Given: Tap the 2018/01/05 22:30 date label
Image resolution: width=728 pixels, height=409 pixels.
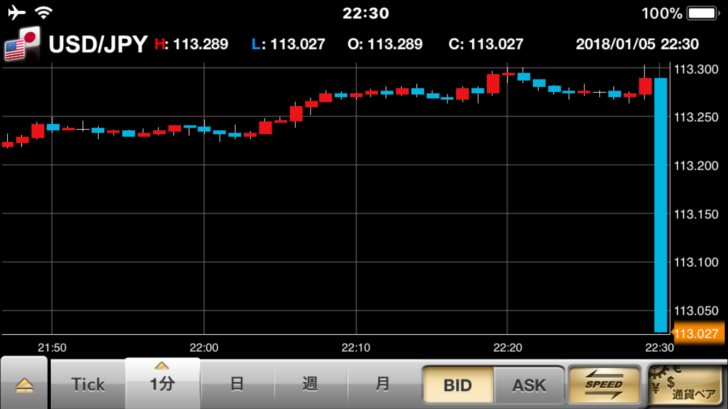Looking at the screenshot, I should tap(637, 44).
